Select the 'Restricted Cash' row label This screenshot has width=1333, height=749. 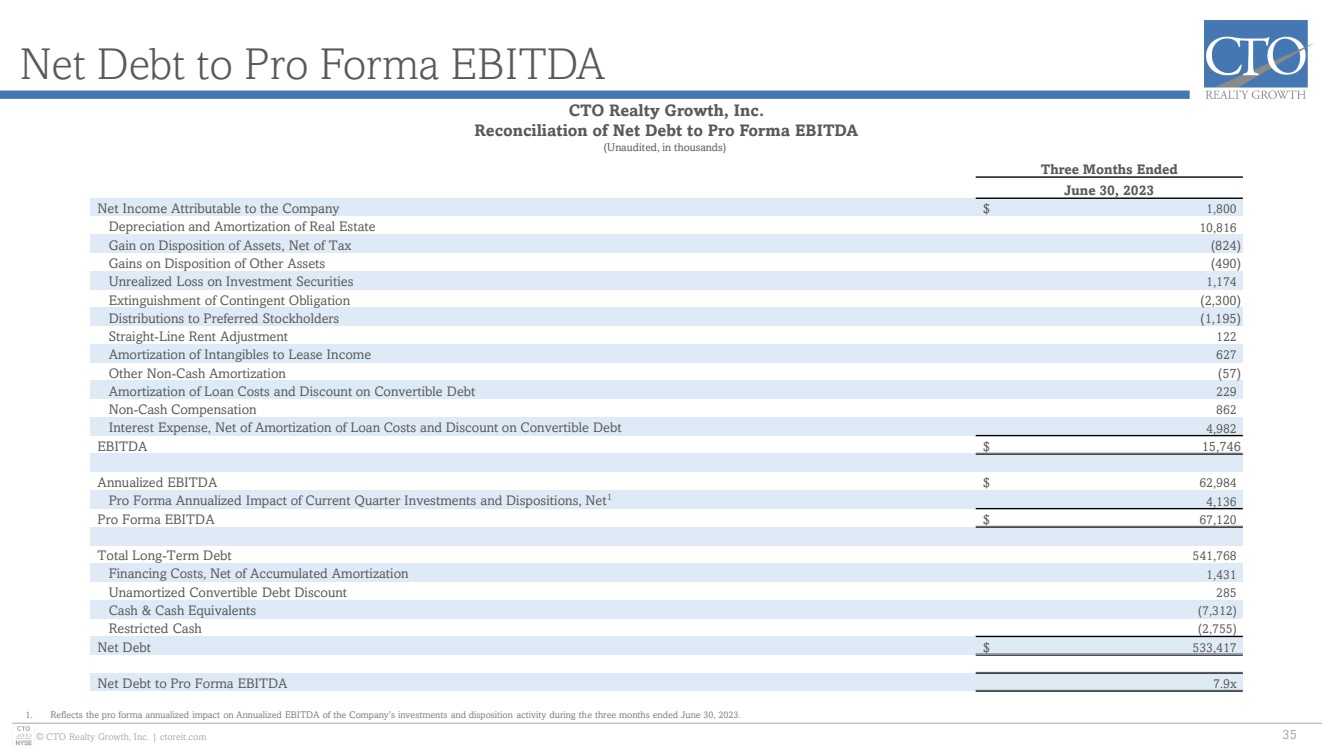(x=155, y=628)
